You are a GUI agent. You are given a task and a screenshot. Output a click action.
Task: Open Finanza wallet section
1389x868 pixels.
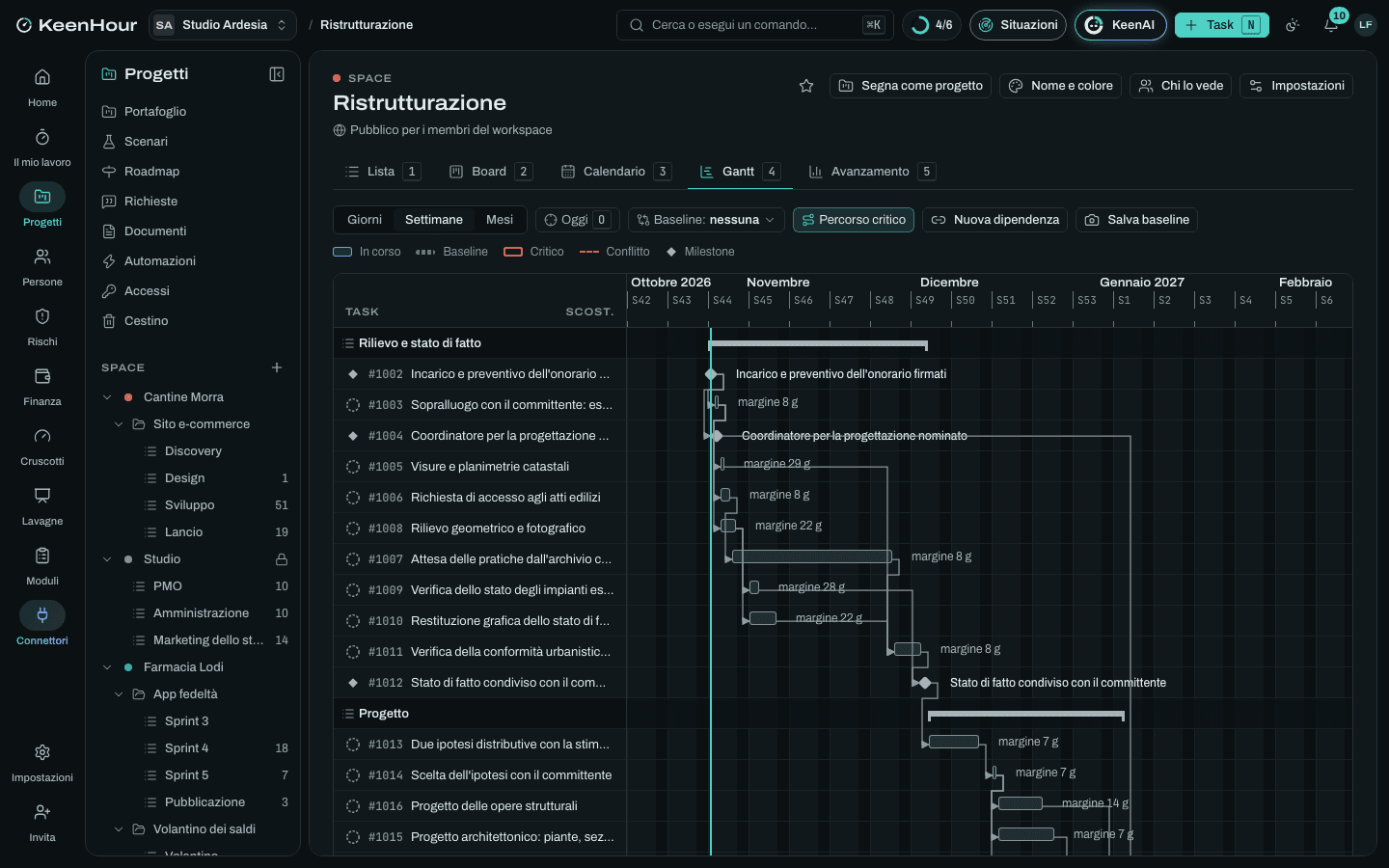(42, 387)
